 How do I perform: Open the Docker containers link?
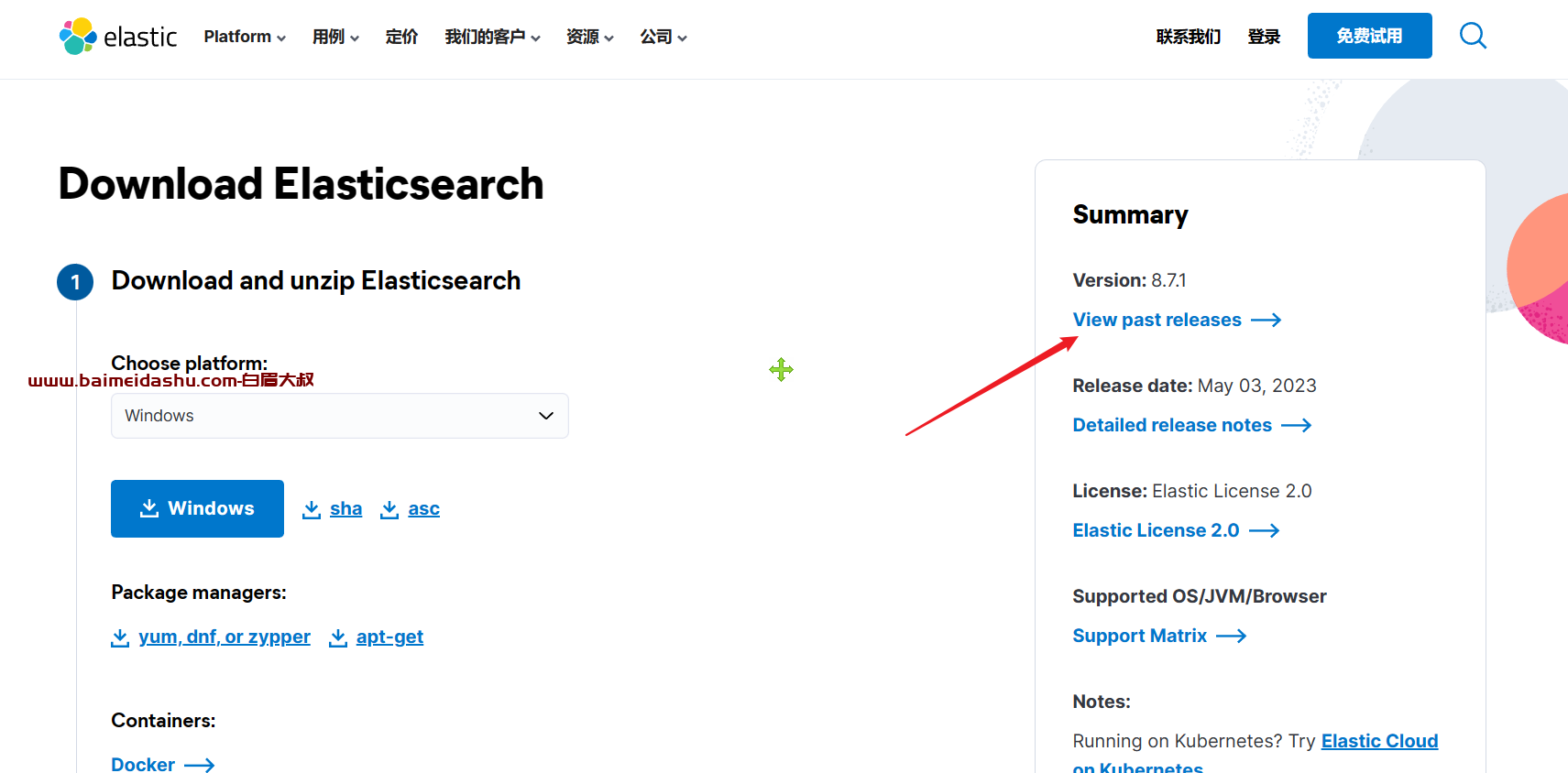tap(143, 764)
